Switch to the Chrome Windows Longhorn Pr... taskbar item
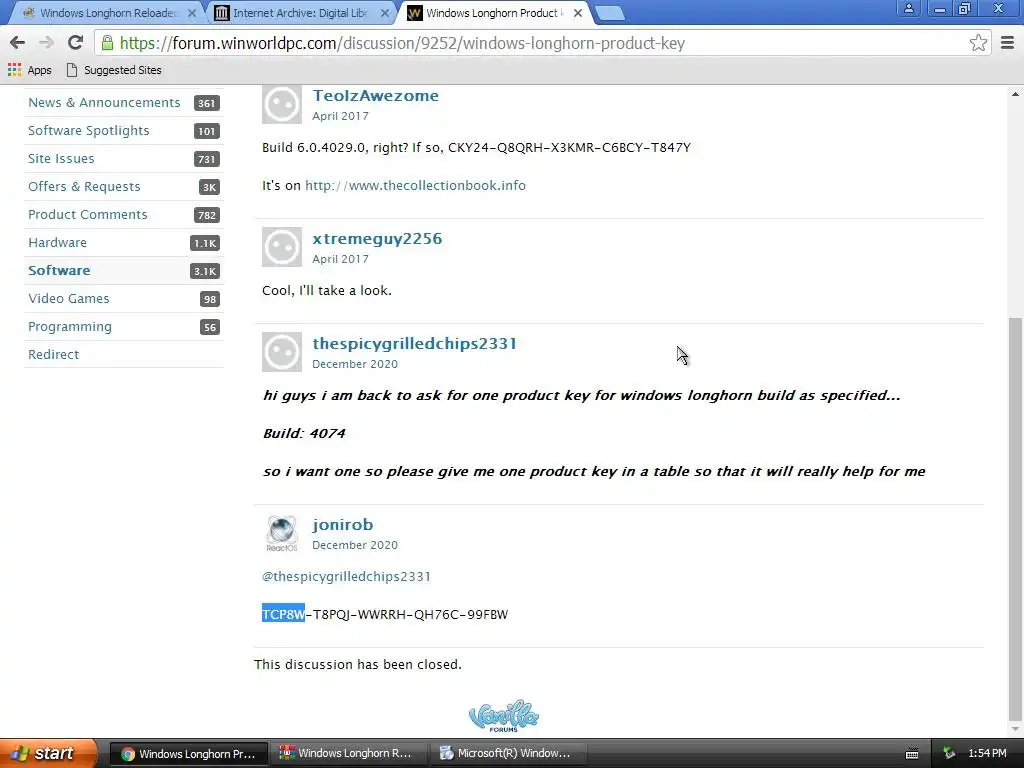The height and width of the screenshot is (768, 1024). coord(188,754)
